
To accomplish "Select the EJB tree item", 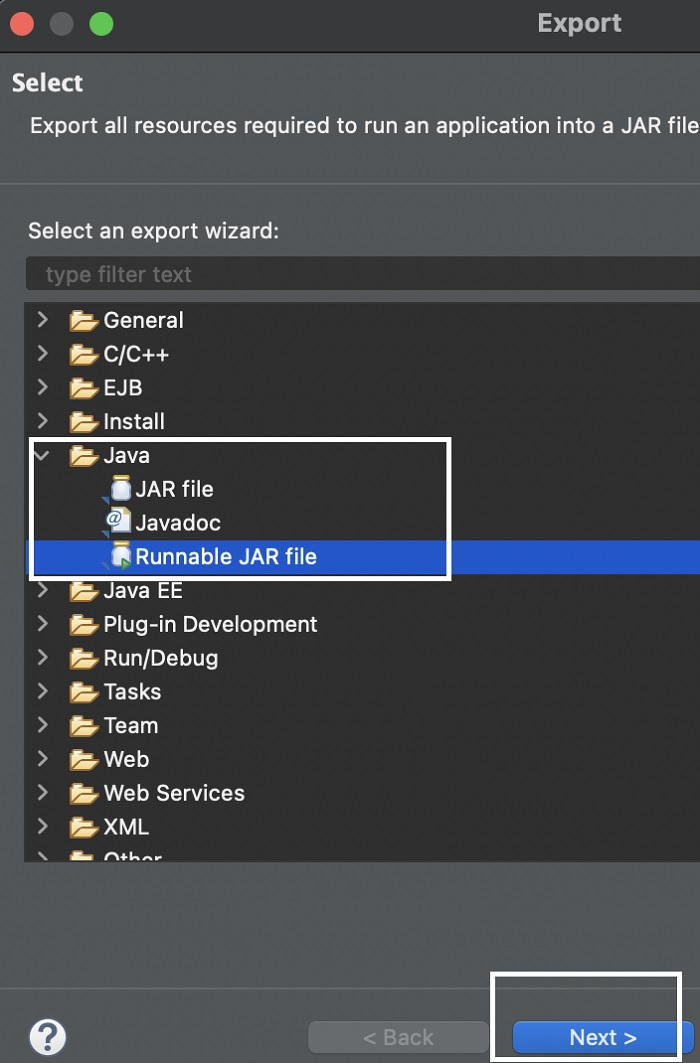I will [123, 388].
